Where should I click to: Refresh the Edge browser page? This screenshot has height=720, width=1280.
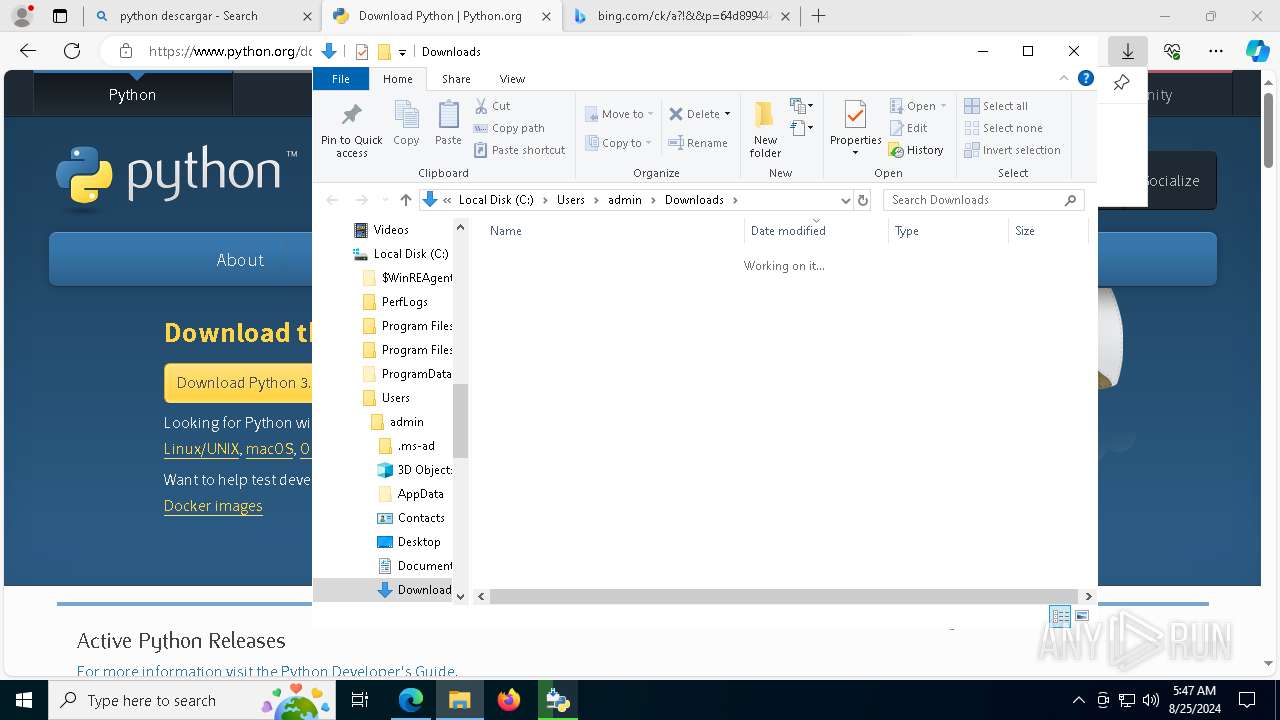coord(72,51)
